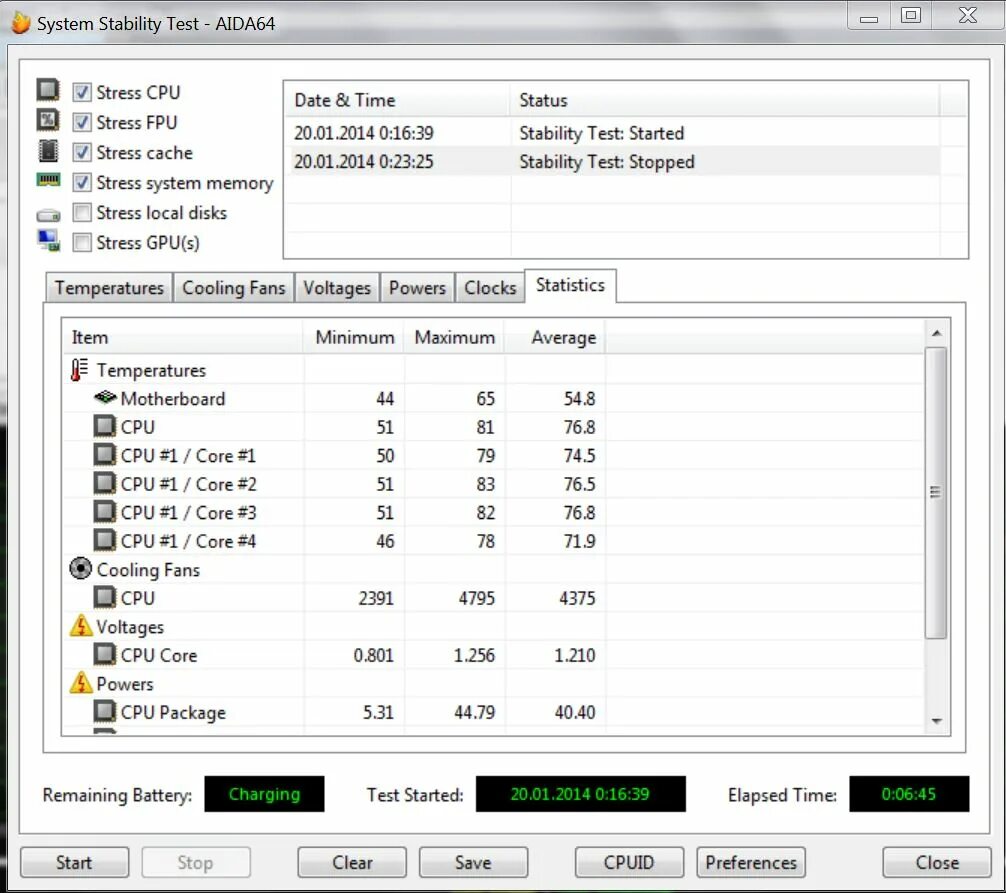The height and width of the screenshot is (893, 1006).
Task: Select CPU Package row label
Action: tap(173, 712)
